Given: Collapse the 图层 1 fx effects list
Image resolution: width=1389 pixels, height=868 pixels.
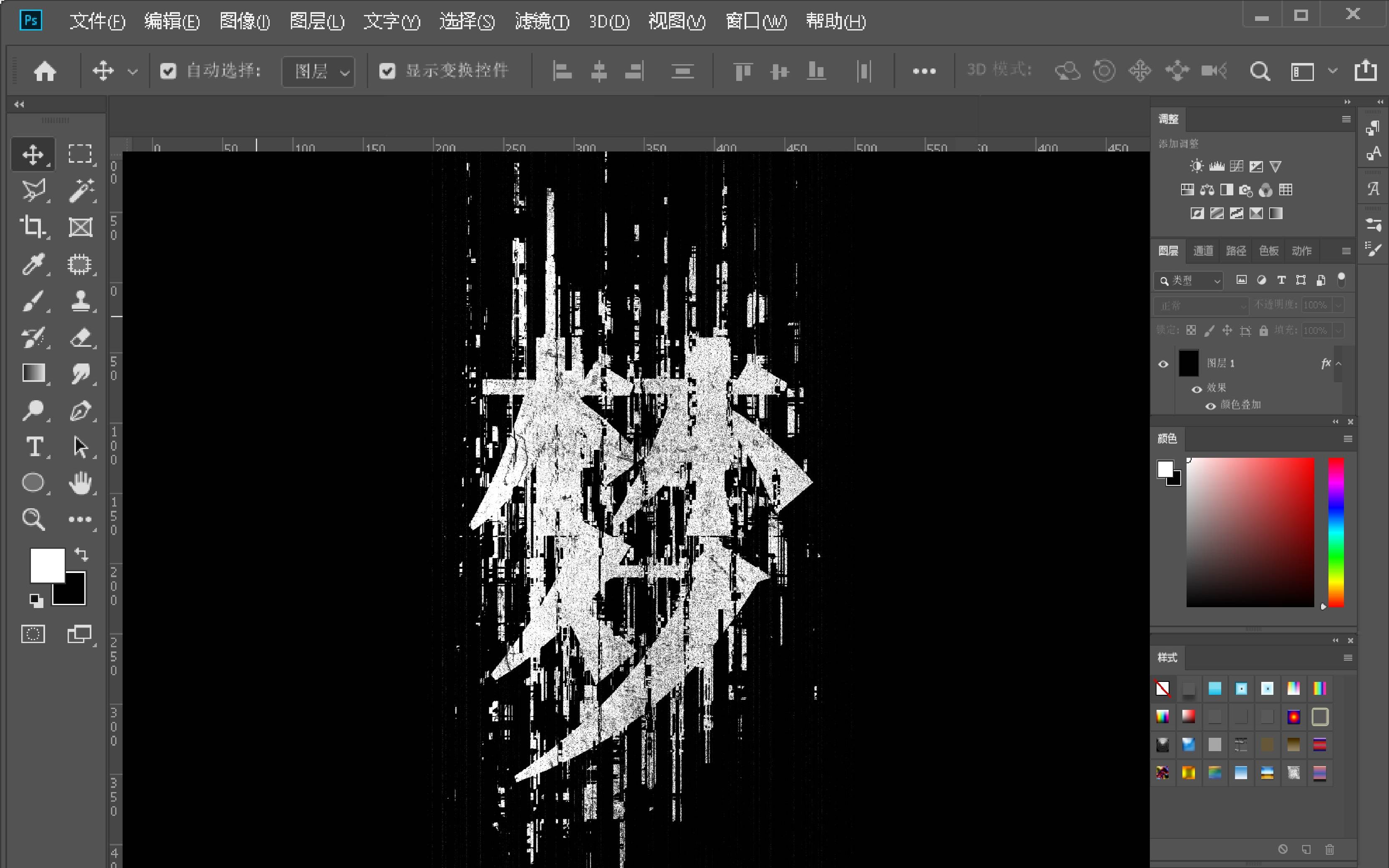Looking at the screenshot, I should coord(1338,363).
